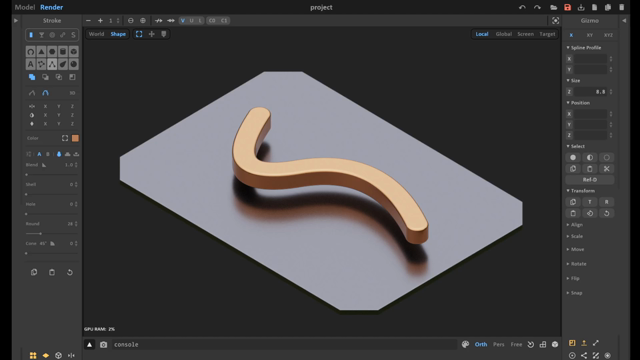
Task: Select the sphere primitive in second row
Action: pos(73,64)
